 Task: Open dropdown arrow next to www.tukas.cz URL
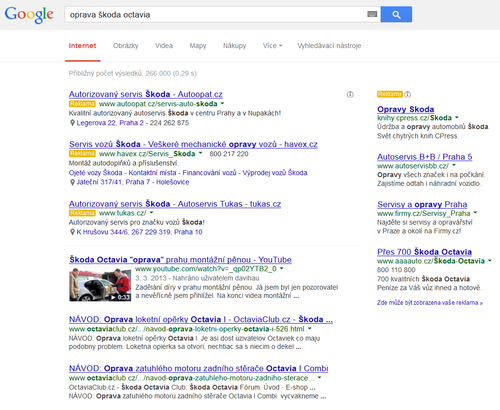coord(151,213)
